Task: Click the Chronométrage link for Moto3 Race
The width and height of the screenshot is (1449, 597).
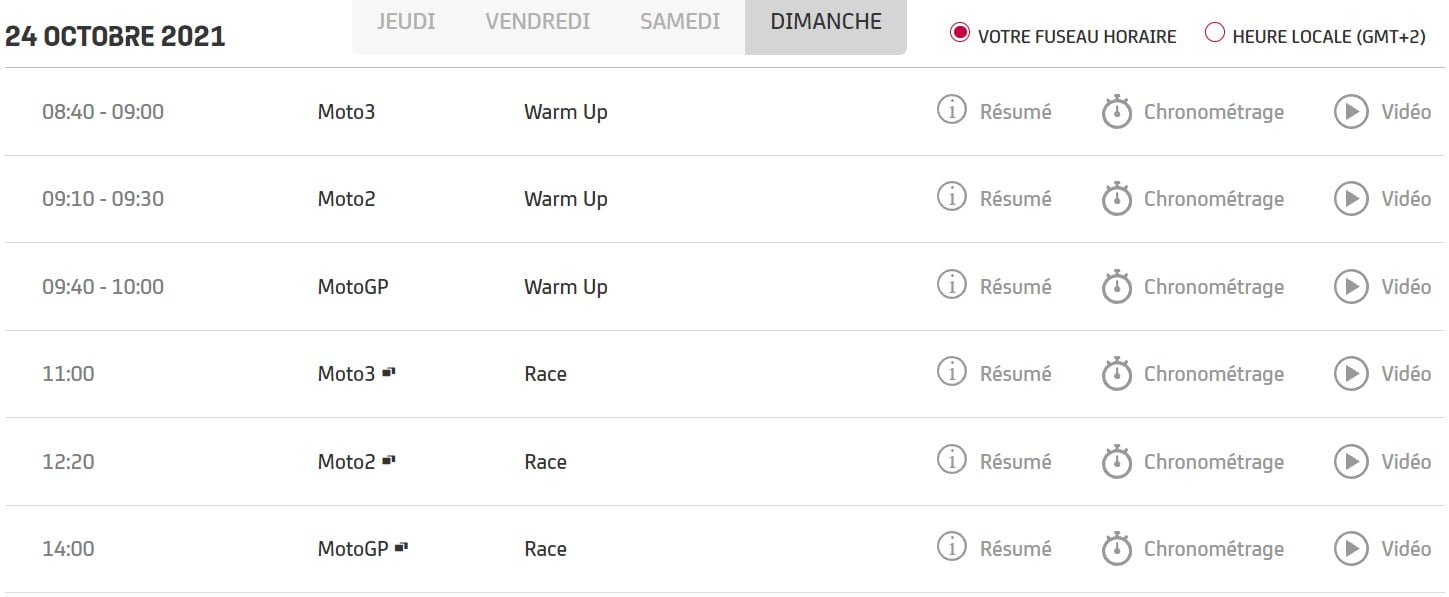Action: 1213,374
